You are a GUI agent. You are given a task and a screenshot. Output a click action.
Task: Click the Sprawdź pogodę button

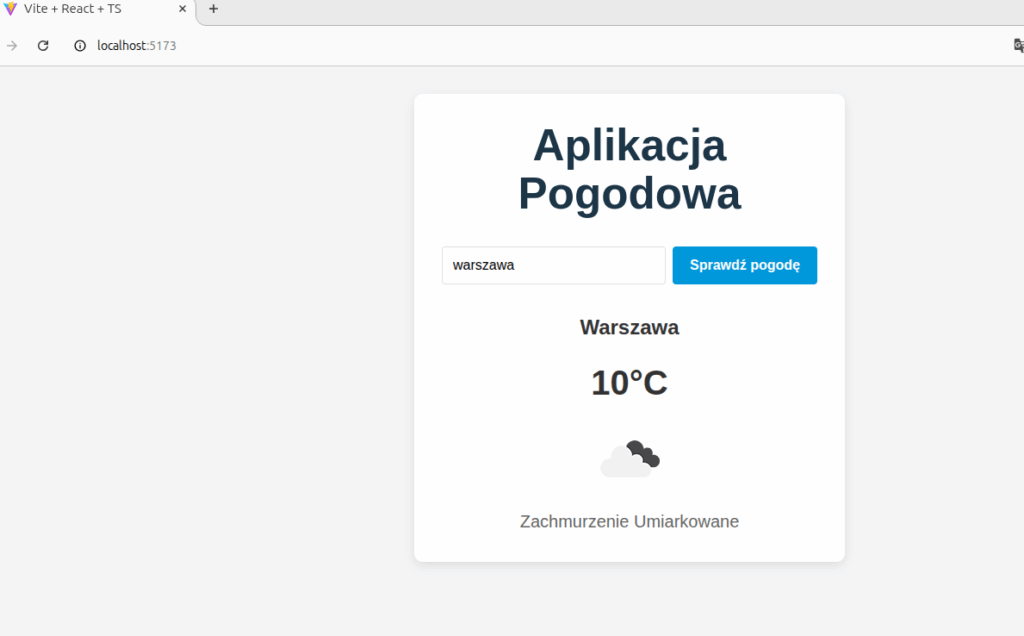pyautogui.click(x=744, y=265)
